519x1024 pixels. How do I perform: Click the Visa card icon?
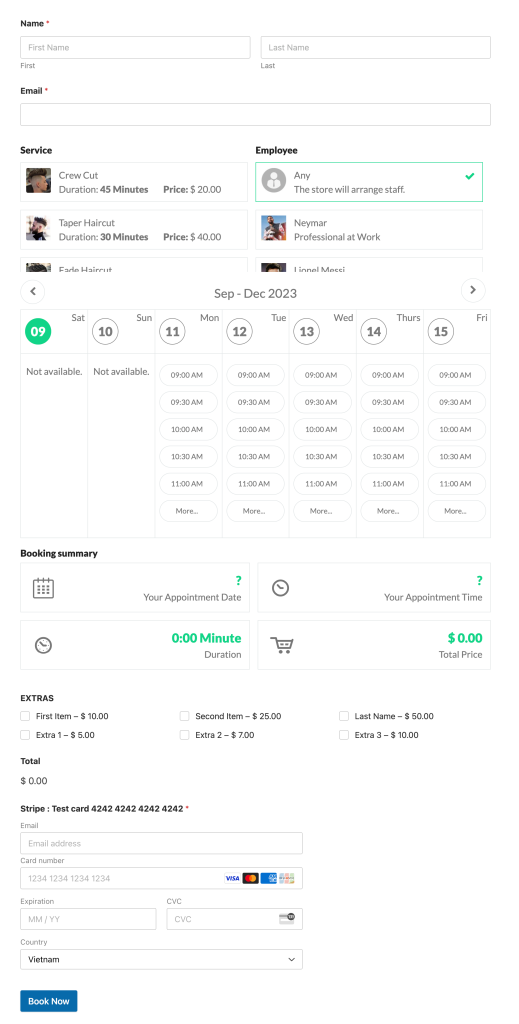click(232, 878)
